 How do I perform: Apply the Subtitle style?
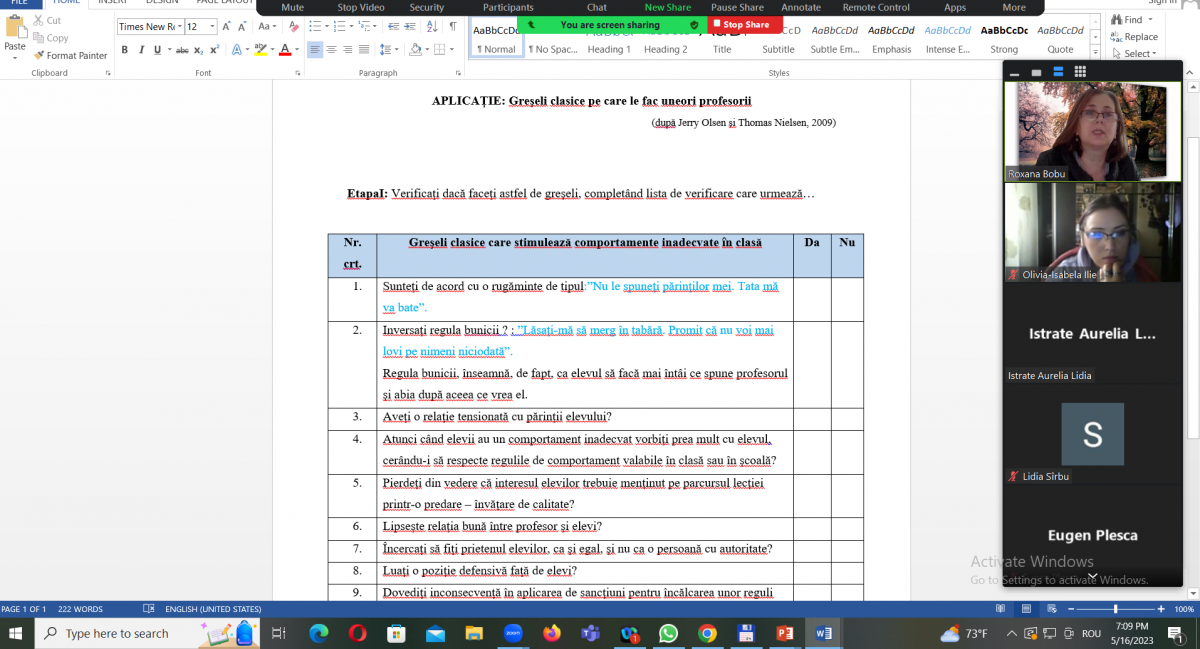(778, 38)
